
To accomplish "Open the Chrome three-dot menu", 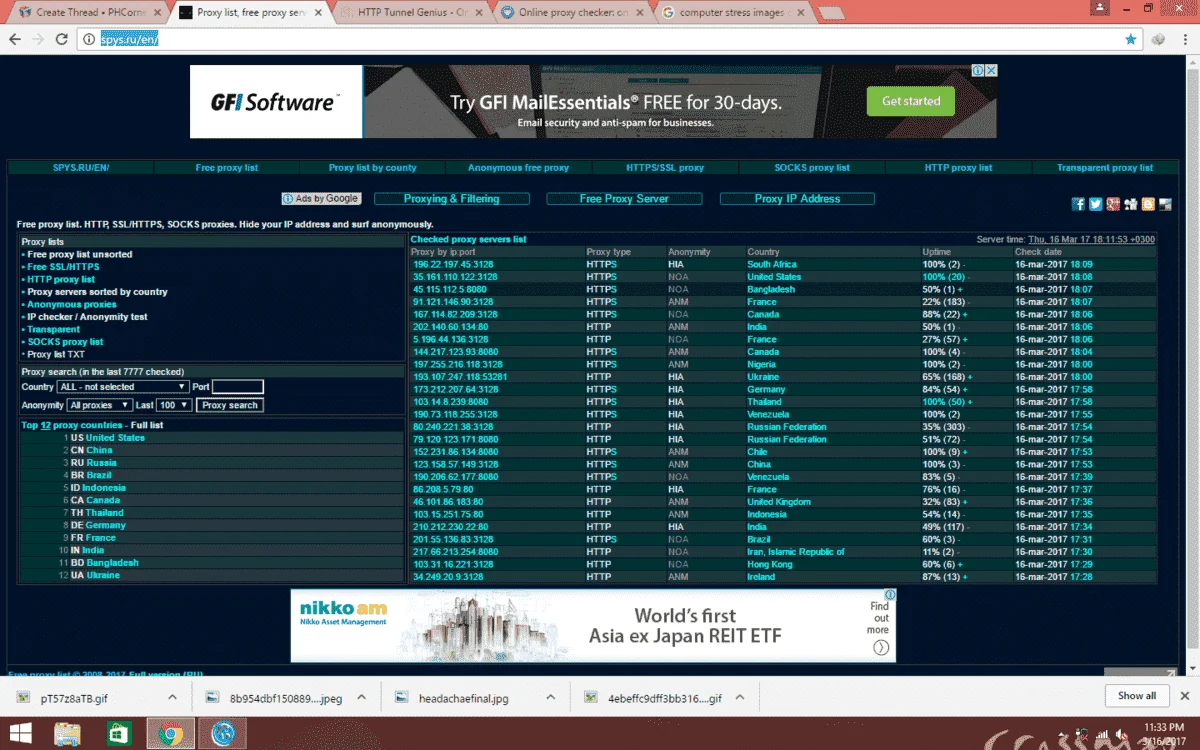I will 1183,39.
